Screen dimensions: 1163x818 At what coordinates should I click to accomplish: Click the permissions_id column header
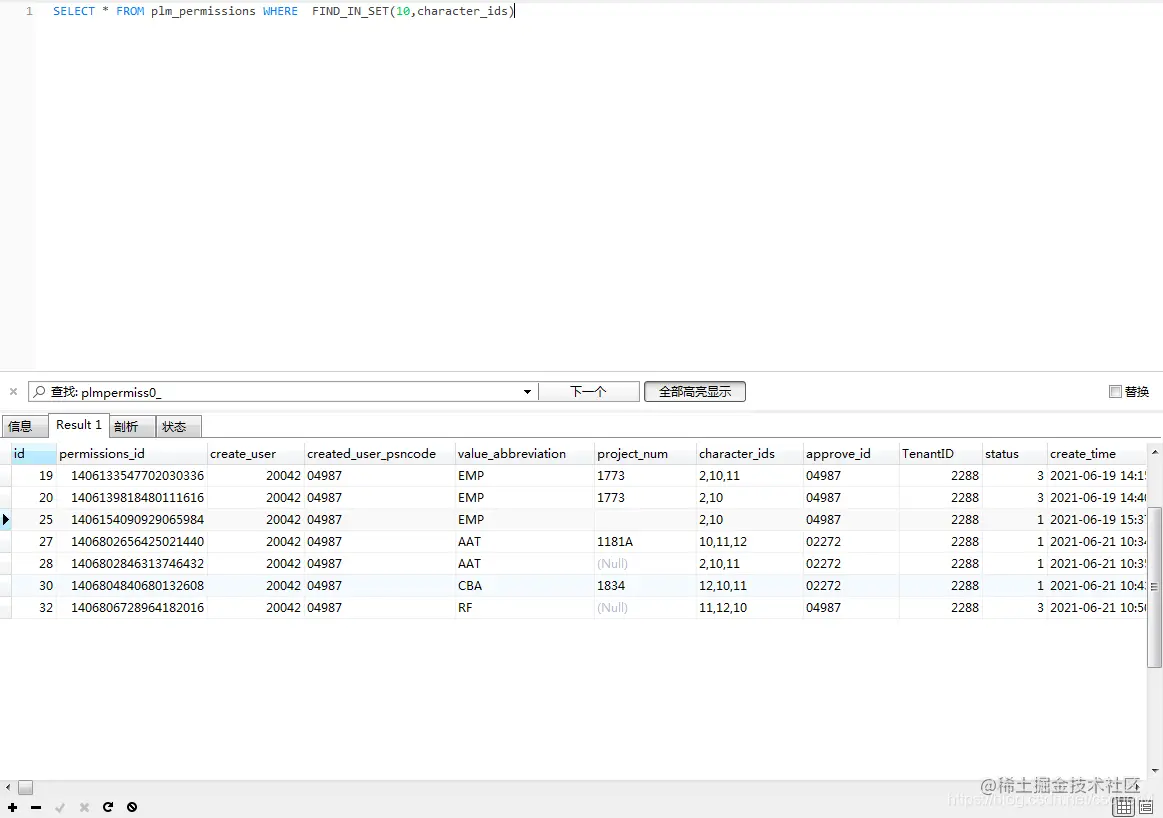(x=132, y=453)
